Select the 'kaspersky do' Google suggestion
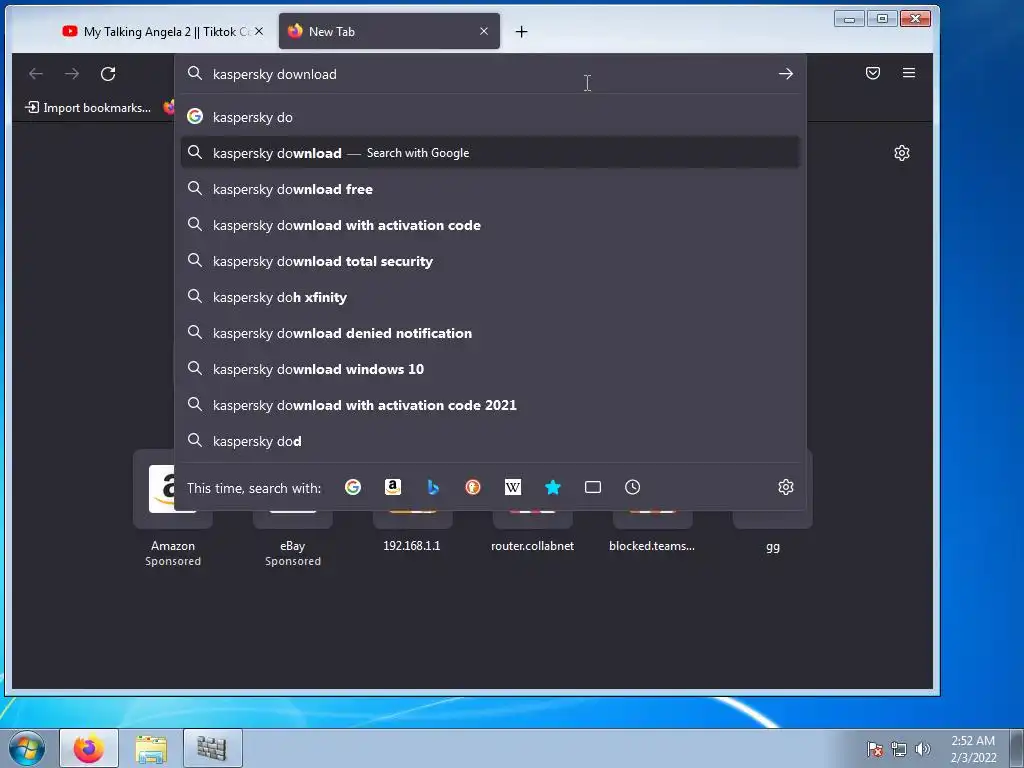The width and height of the screenshot is (1024, 768). [490, 117]
